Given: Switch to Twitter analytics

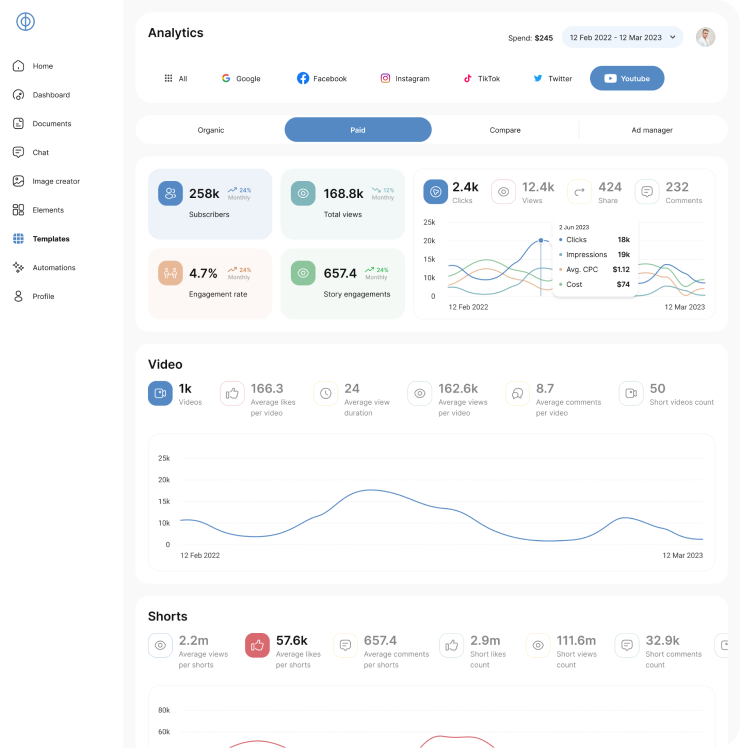Looking at the screenshot, I should pyautogui.click(x=552, y=78).
